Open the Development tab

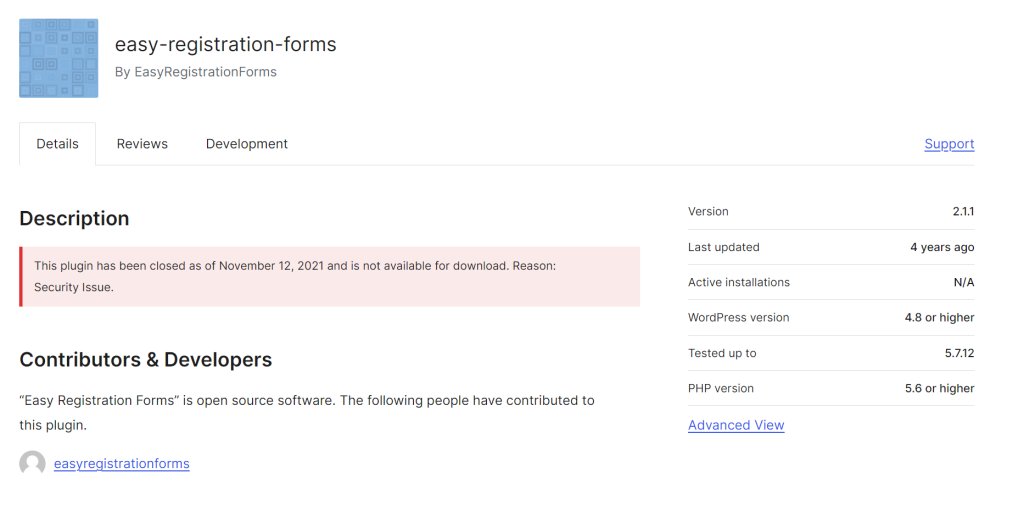tap(246, 144)
